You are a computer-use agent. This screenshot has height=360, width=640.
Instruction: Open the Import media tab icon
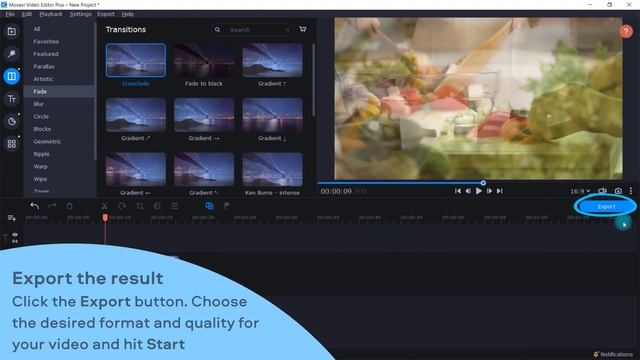pos(11,31)
